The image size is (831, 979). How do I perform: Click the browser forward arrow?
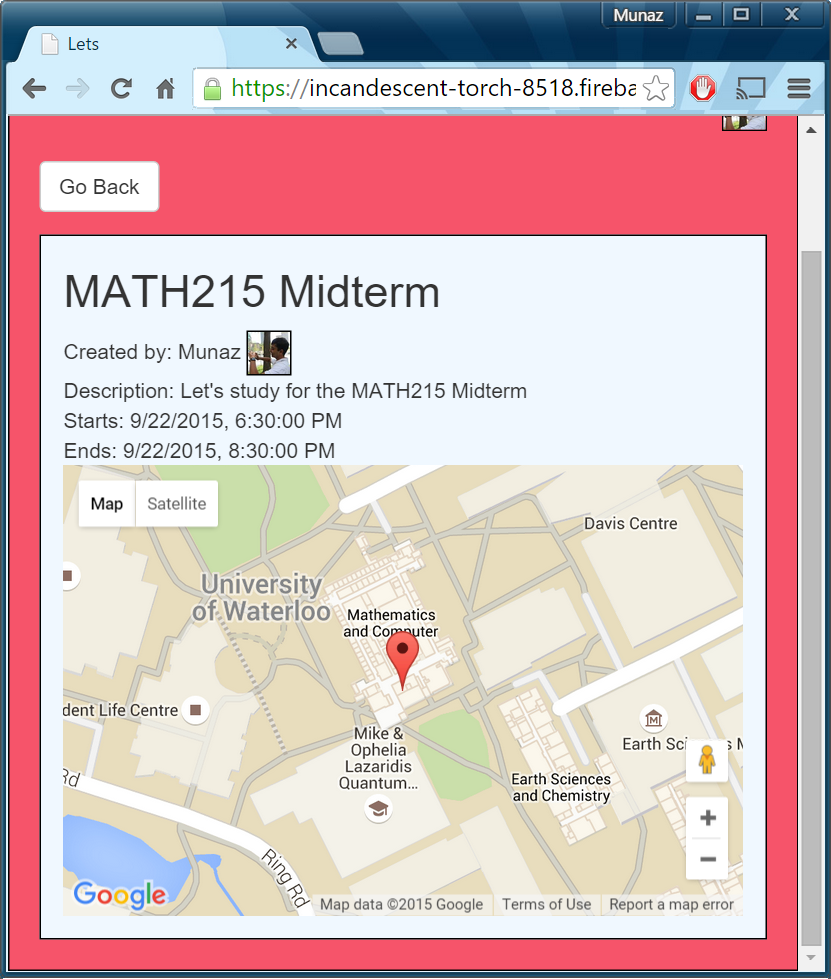tap(77, 89)
